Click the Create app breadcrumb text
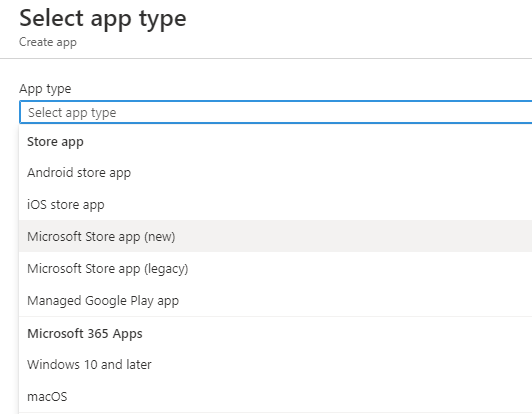Screen dimensions: 532x414 (48, 42)
